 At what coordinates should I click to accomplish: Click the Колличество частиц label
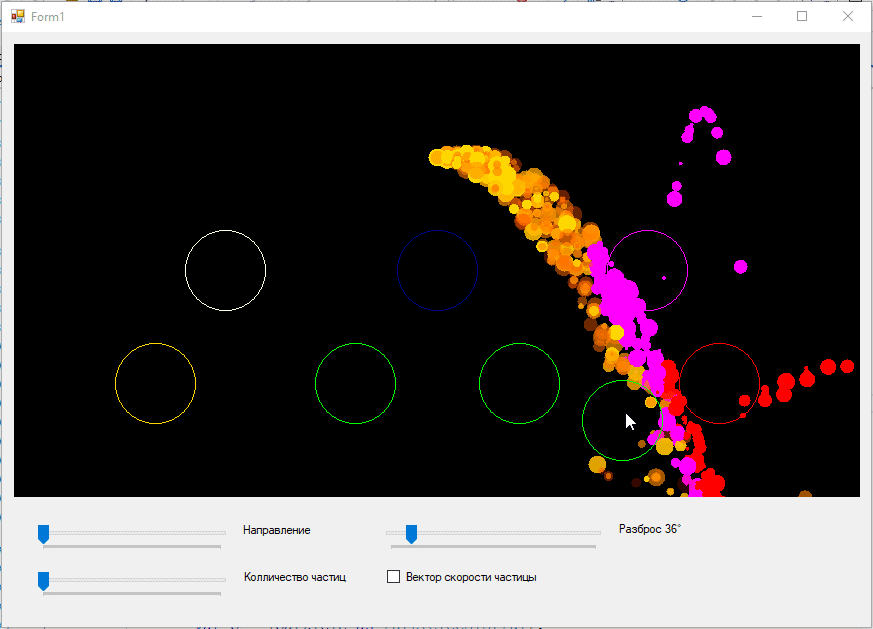(x=295, y=577)
